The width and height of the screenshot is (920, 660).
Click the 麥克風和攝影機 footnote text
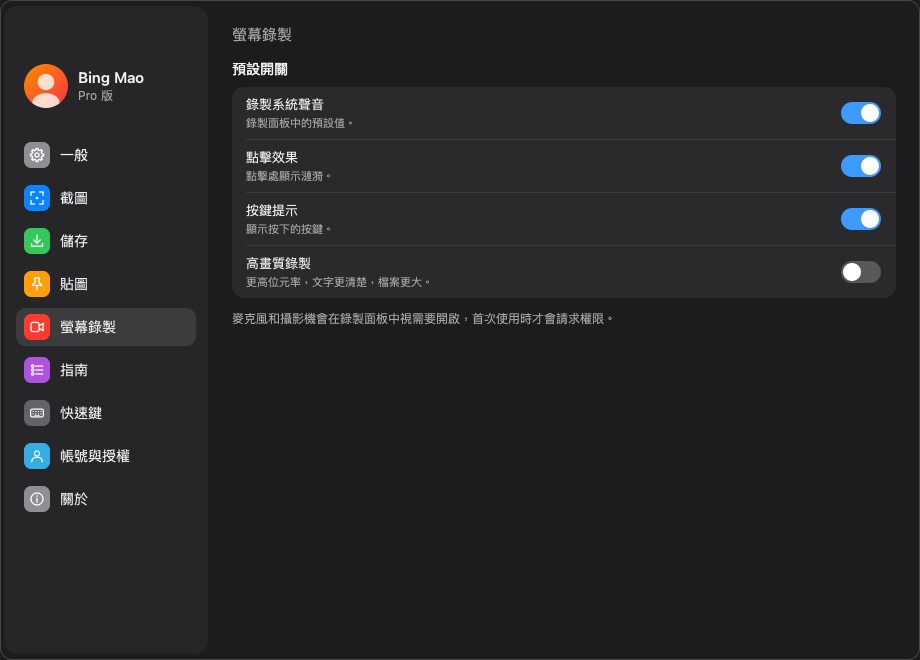(x=422, y=319)
